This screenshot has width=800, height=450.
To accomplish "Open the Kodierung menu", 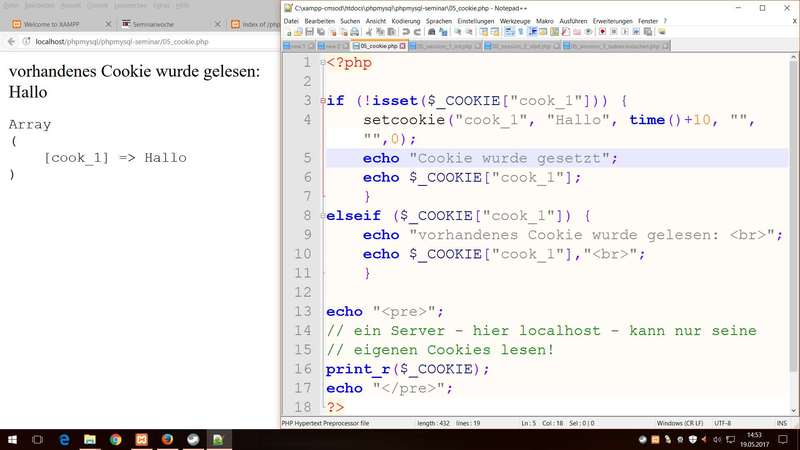I will [406, 20].
